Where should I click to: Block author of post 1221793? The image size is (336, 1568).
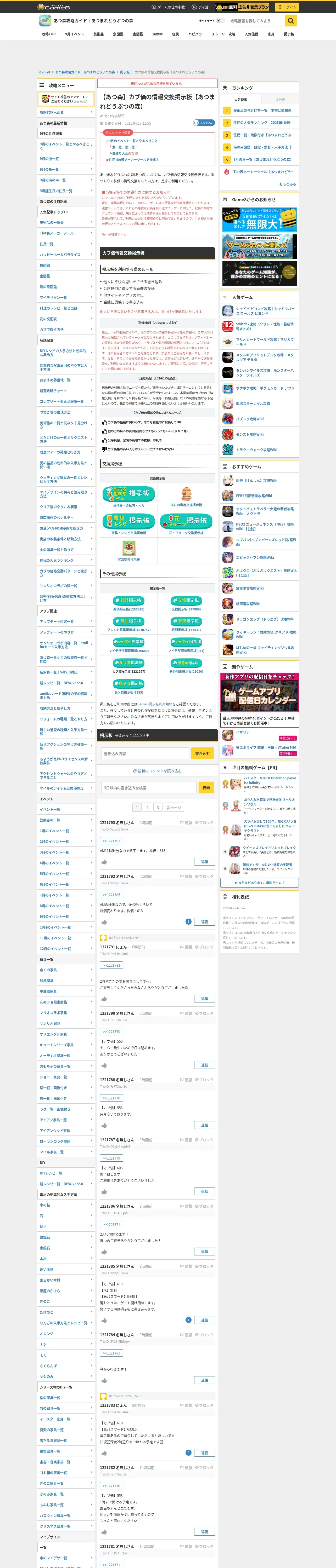coord(204,822)
